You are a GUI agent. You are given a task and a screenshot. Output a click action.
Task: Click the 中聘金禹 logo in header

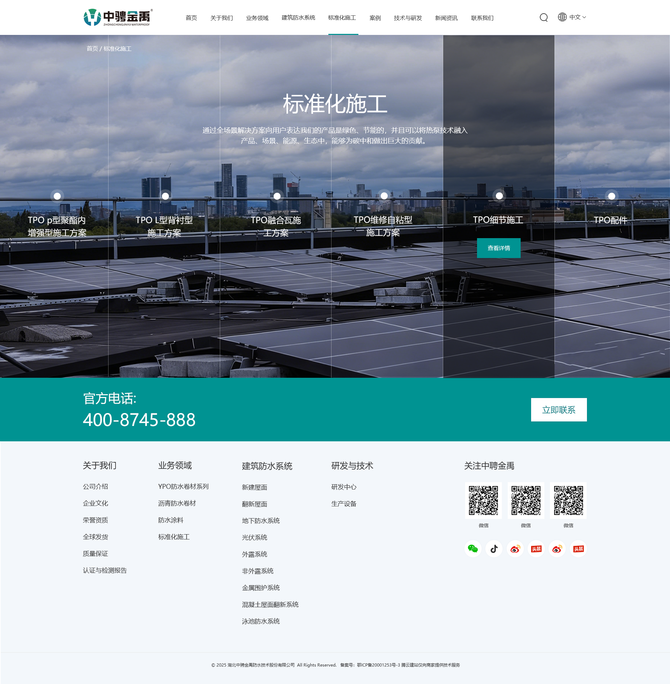pos(118,17)
